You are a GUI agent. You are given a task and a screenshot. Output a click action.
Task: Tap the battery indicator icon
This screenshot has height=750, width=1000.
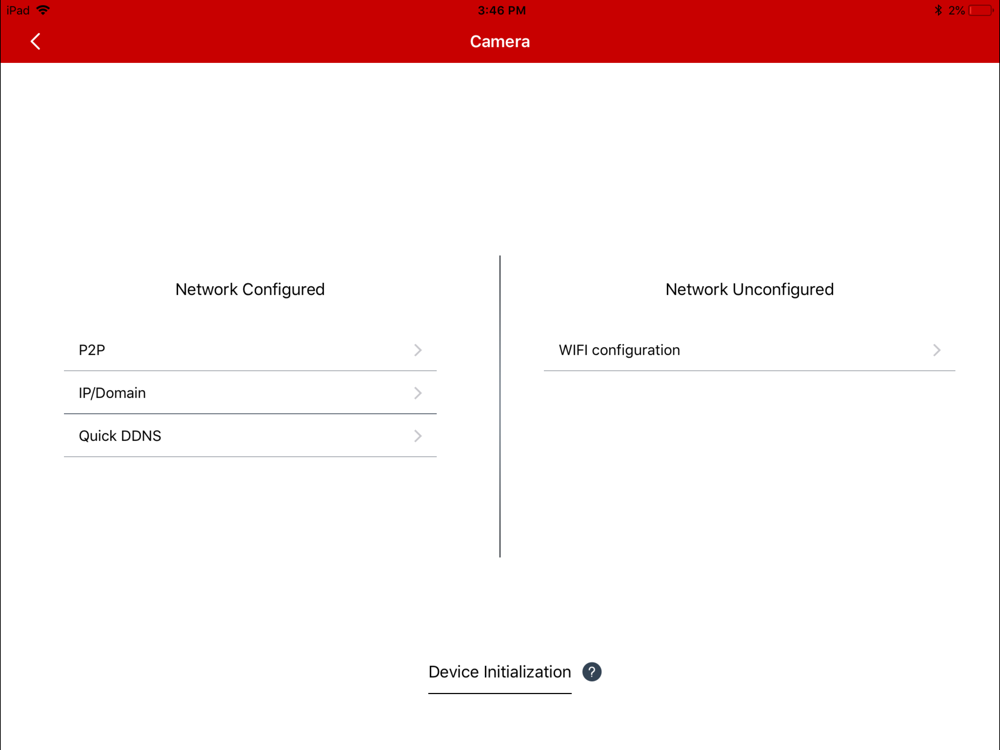pyautogui.click(x=981, y=10)
